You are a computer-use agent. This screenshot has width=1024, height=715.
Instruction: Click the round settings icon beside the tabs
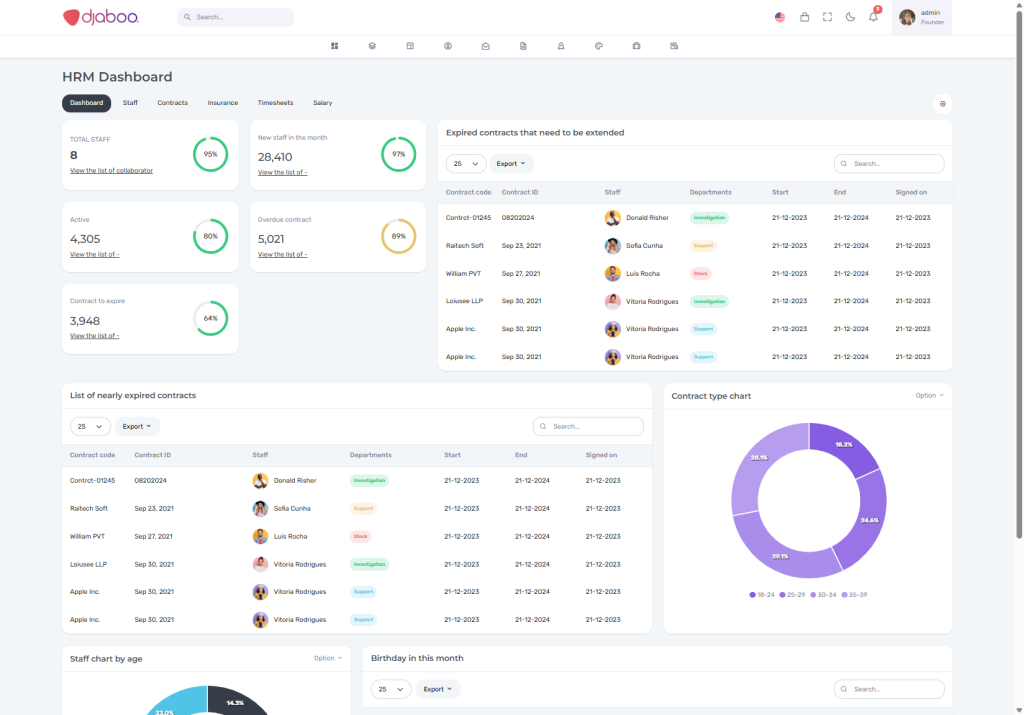(x=942, y=104)
